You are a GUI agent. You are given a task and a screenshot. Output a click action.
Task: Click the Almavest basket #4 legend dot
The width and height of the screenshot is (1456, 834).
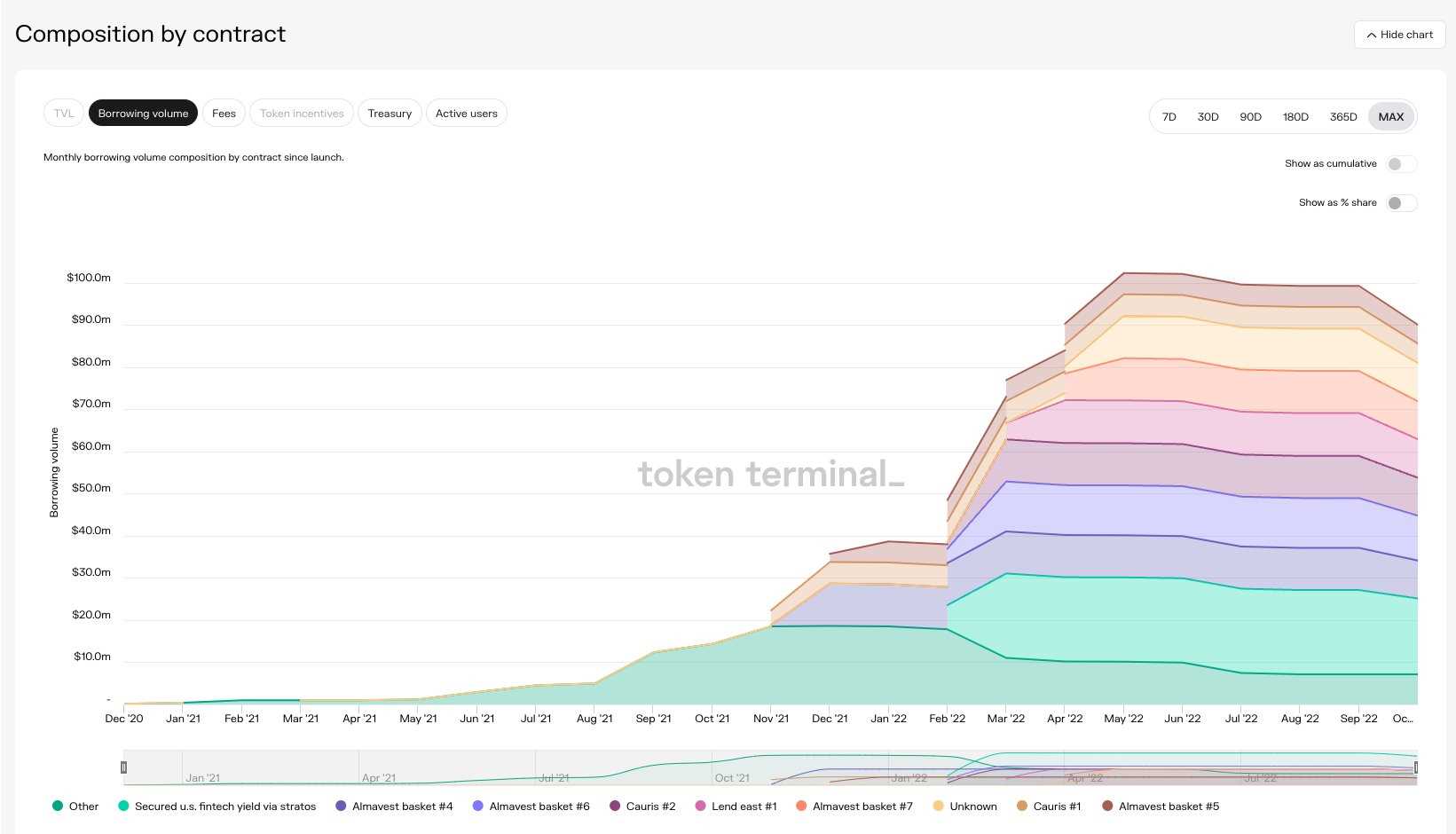point(341,806)
